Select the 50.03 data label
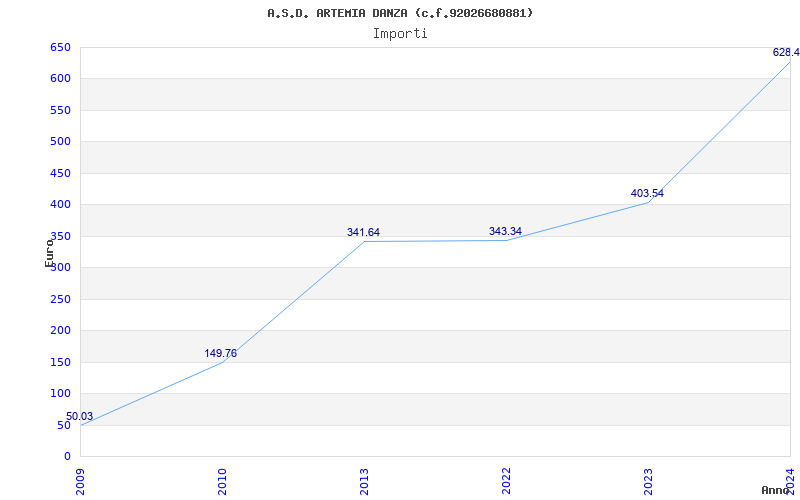This screenshot has height=500, width=800. 80,416
